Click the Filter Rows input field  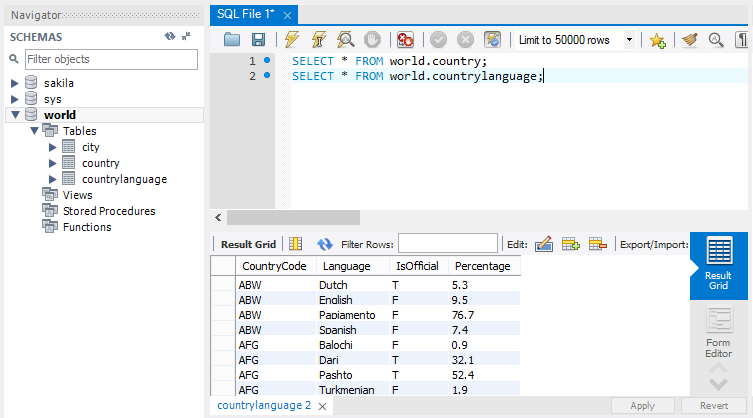tap(448, 243)
